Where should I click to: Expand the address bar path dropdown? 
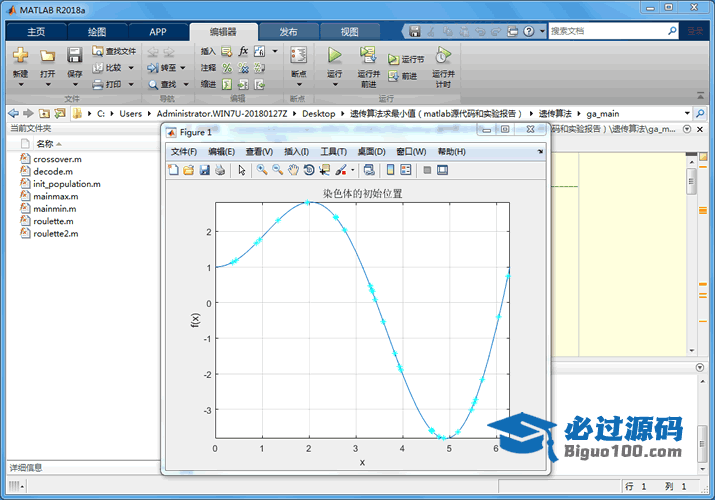686,113
